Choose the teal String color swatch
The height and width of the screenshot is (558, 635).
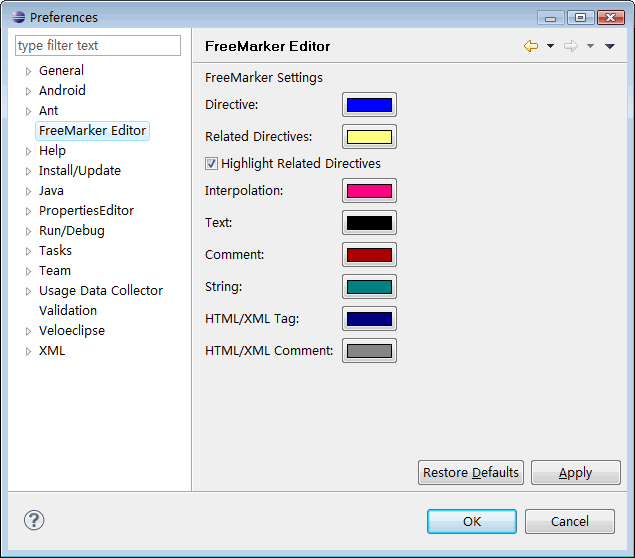tap(369, 287)
